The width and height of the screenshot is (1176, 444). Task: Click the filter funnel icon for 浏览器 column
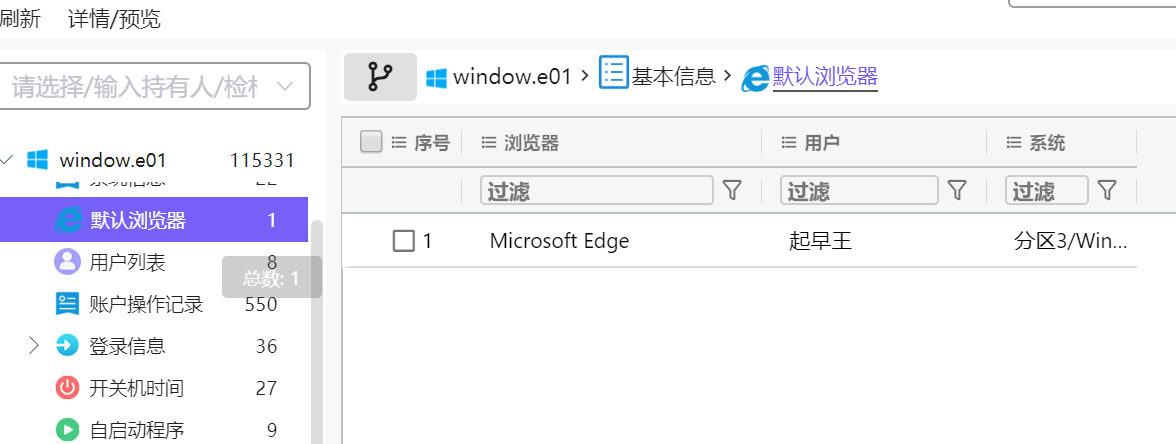[x=732, y=190]
